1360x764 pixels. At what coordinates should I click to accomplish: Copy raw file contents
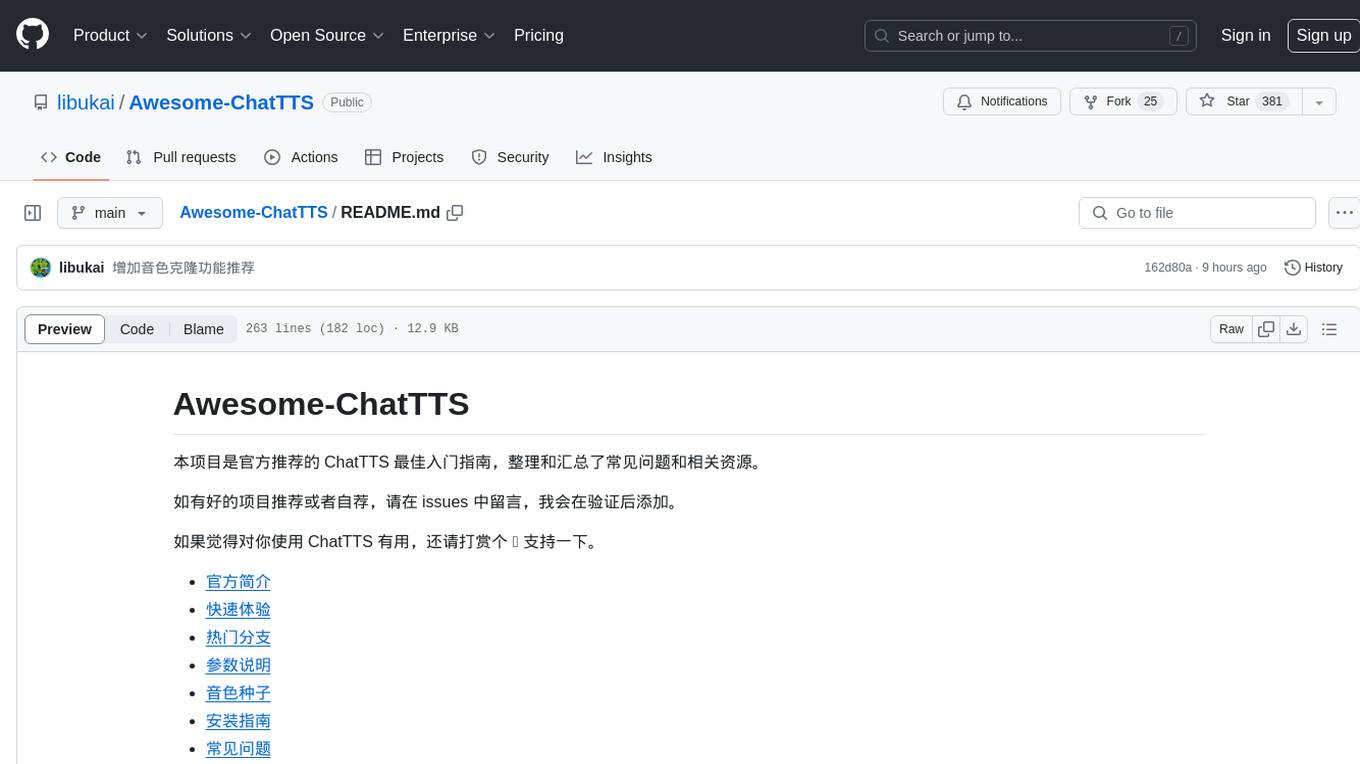pos(1266,329)
